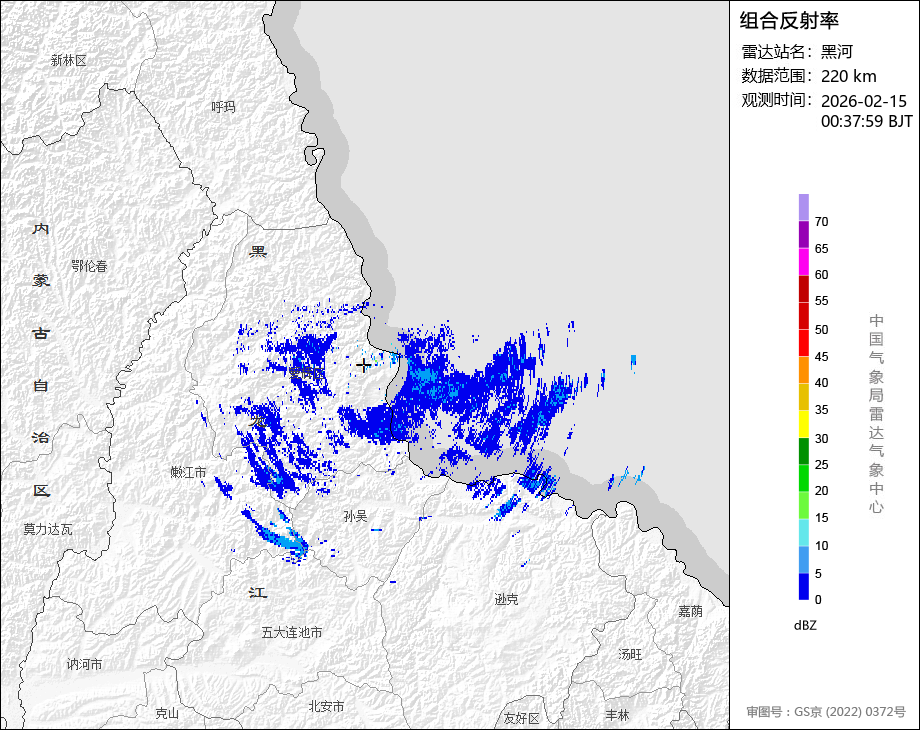Click the radar station cross marker
The height and width of the screenshot is (730, 920).
[x=363, y=365]
